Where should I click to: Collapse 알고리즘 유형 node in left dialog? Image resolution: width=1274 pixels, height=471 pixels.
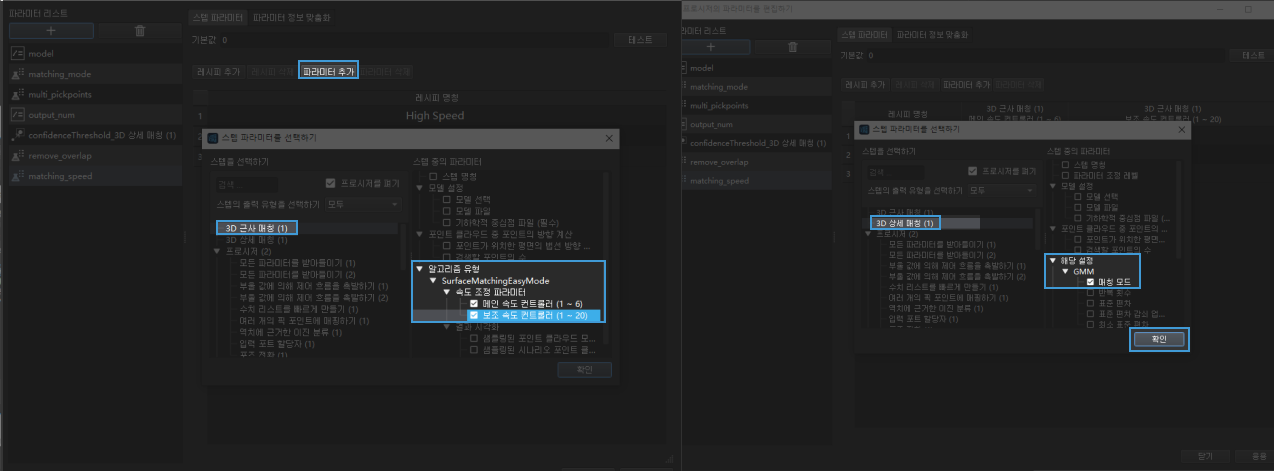(x=420, y=269)
